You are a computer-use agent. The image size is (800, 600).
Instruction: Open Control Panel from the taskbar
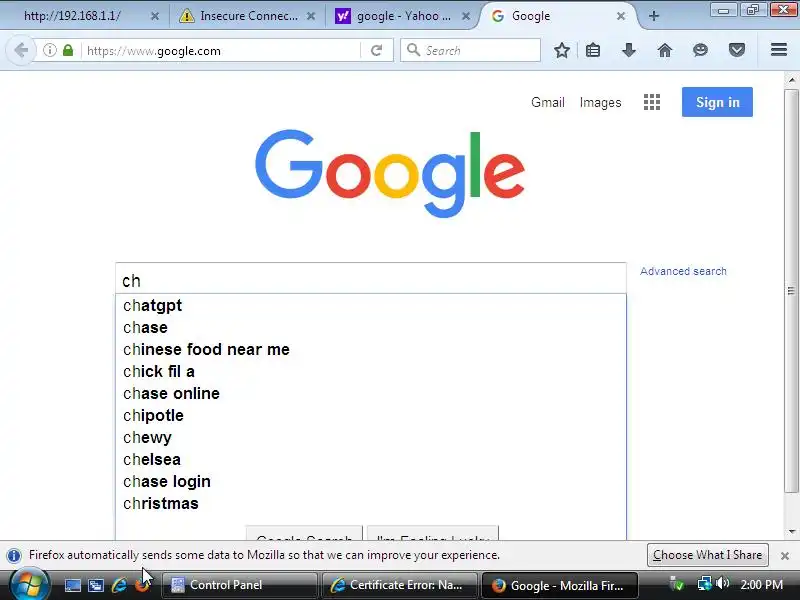click(x=239, y=585)
